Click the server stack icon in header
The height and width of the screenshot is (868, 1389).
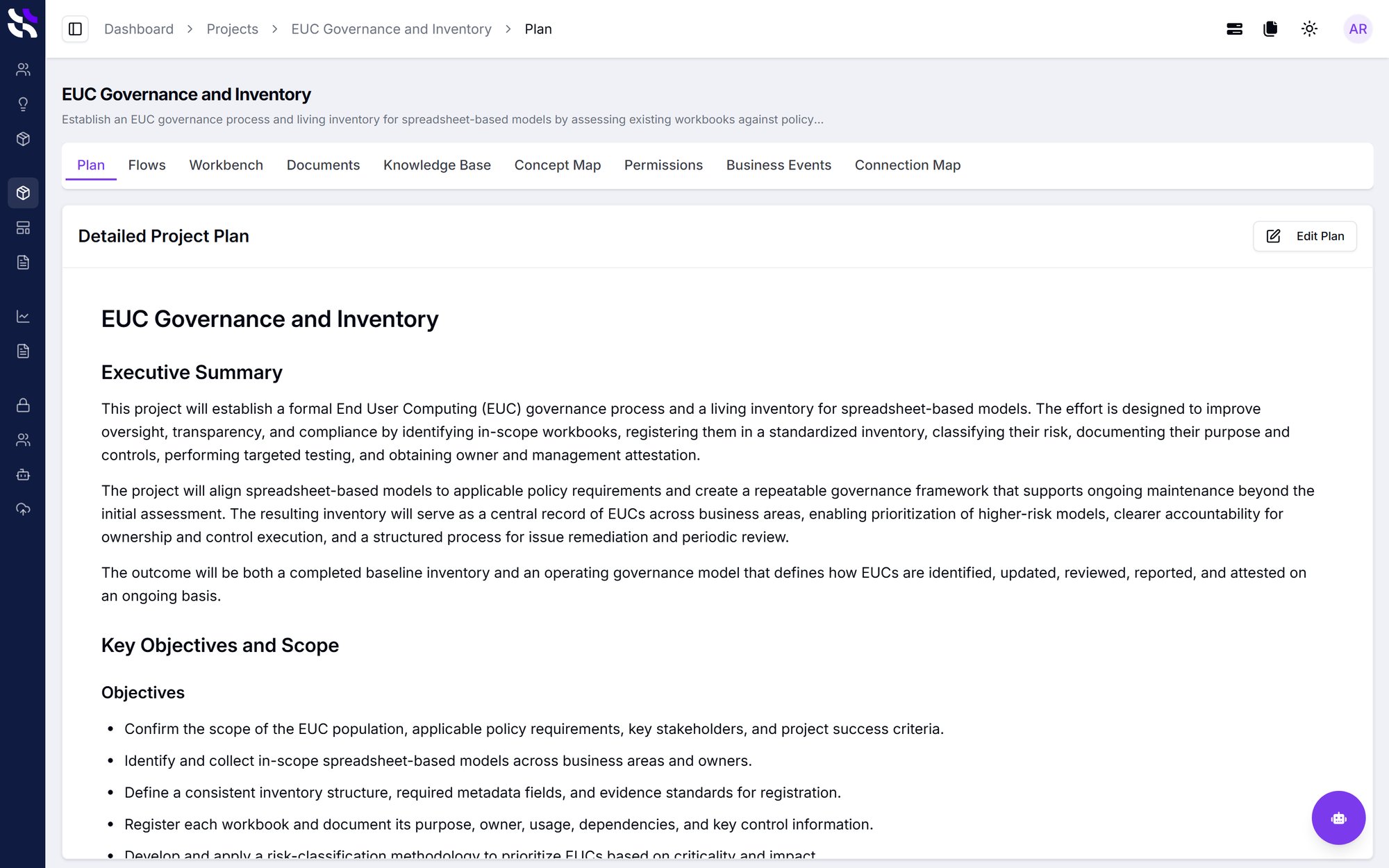pos(1234,29)
